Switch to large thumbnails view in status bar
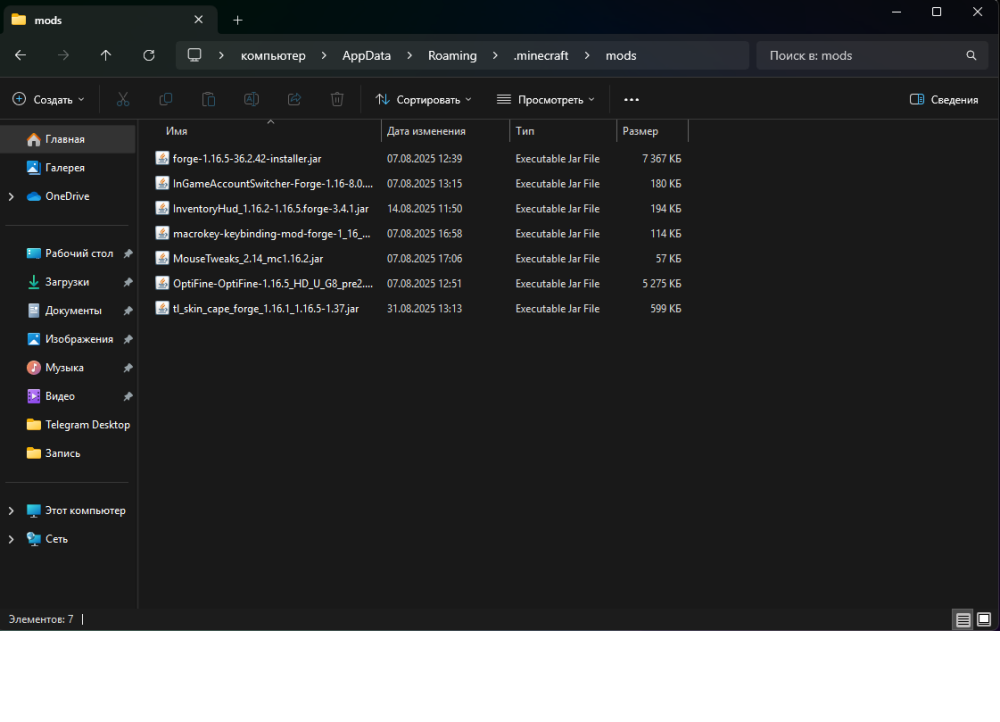 pos(984,619)
